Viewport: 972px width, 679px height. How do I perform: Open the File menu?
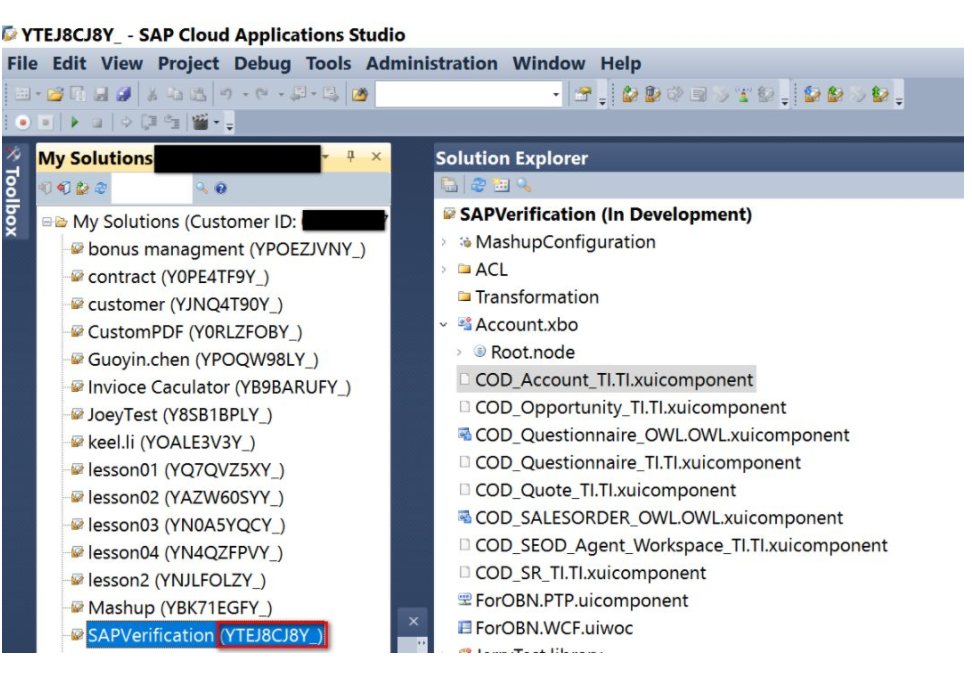click(22, 63)
